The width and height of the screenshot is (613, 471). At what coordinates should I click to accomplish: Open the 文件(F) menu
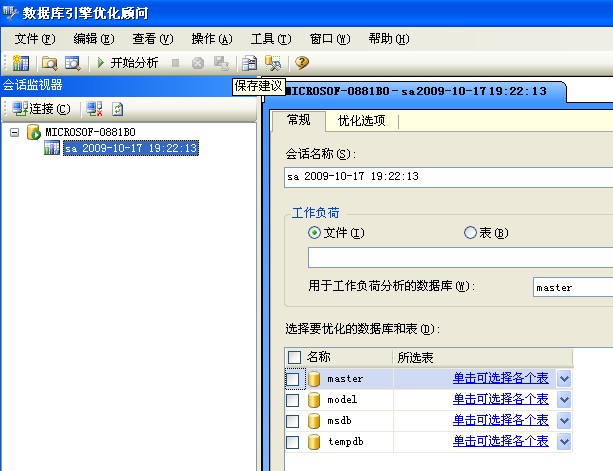click(35, 39)
